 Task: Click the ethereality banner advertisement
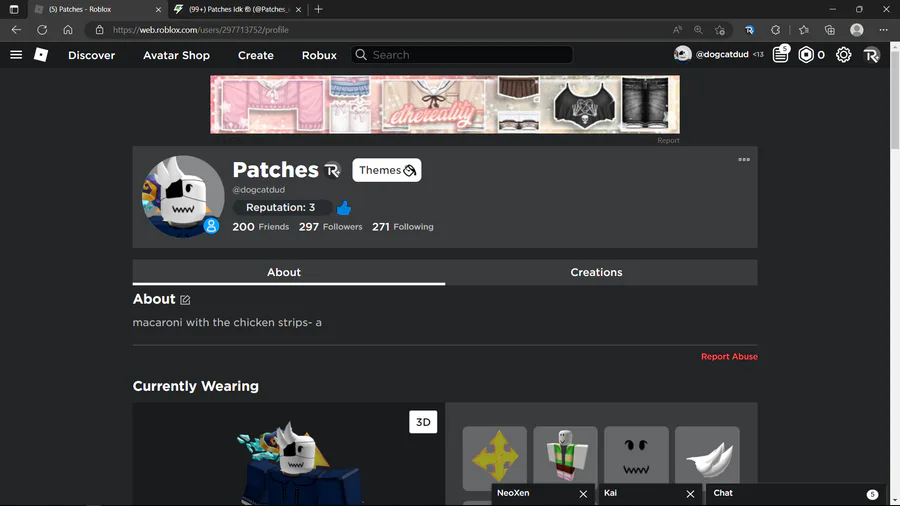coord(445,104)
